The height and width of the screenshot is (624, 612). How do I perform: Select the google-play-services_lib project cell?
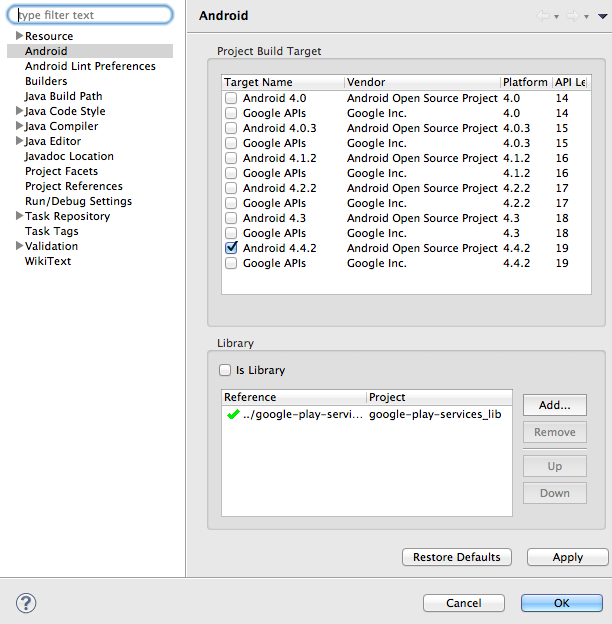click(x=435, y=414)
